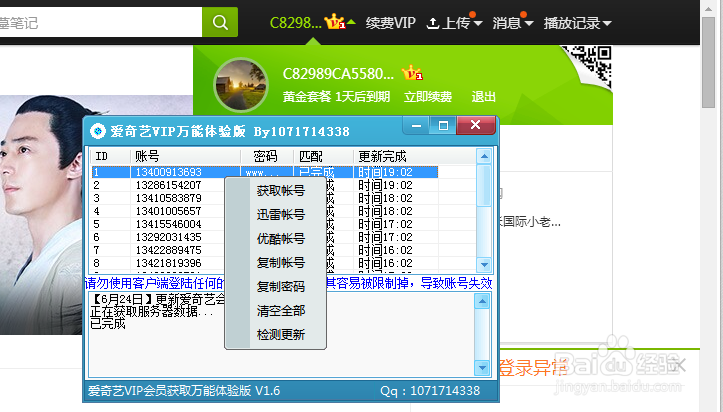Click the 立即续费 link
The height and width of the screenshot is (412, 723).
click(428, 97)
